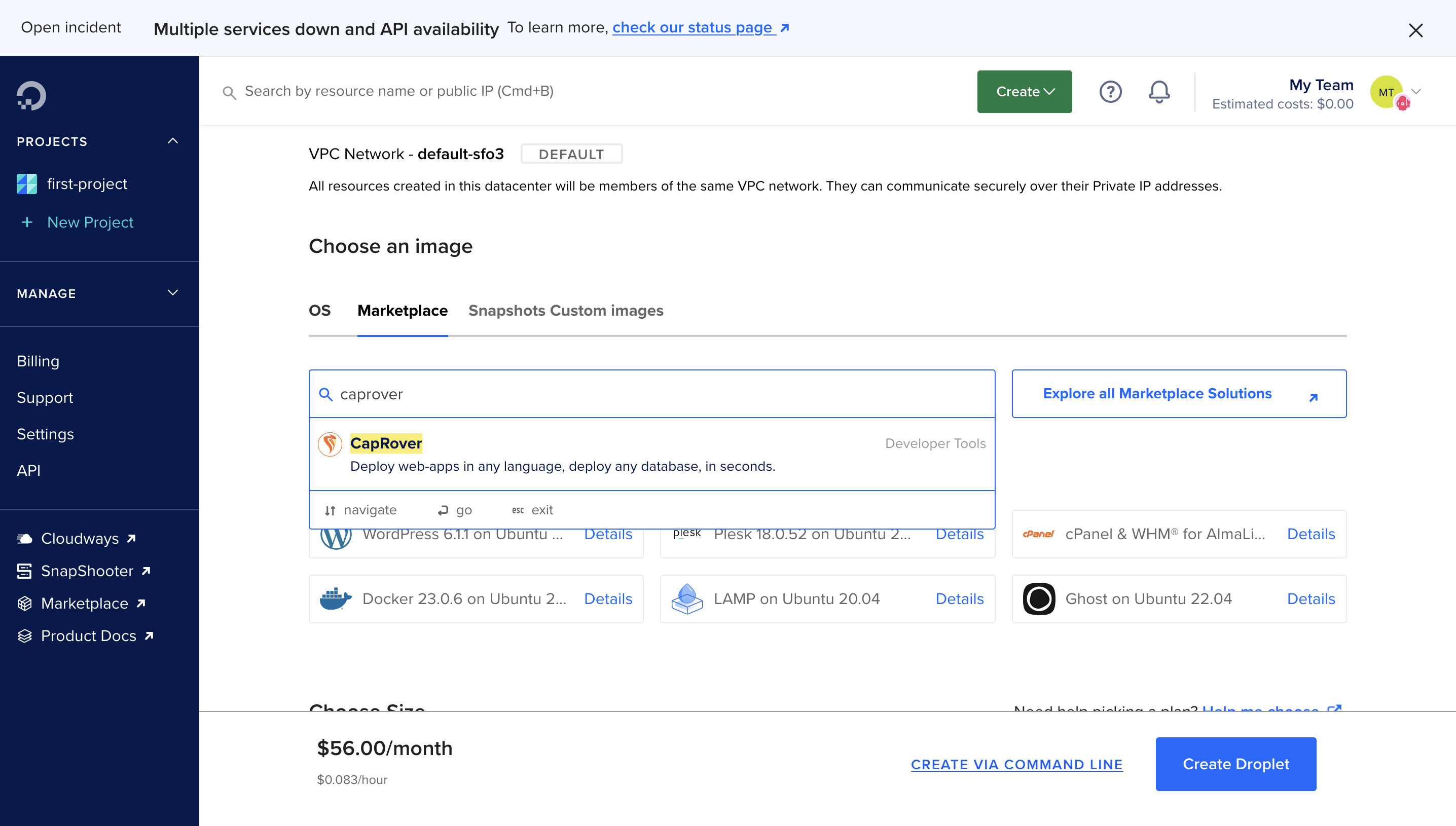Click the LAMP on Ubuntu 20.04 icon

686,598
